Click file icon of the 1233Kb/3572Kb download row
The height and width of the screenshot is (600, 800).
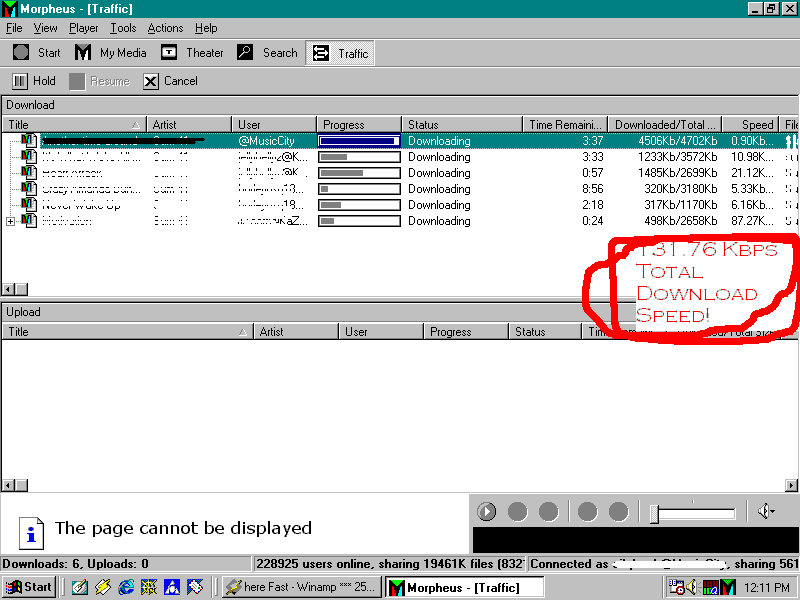click(x=29, y=156)
